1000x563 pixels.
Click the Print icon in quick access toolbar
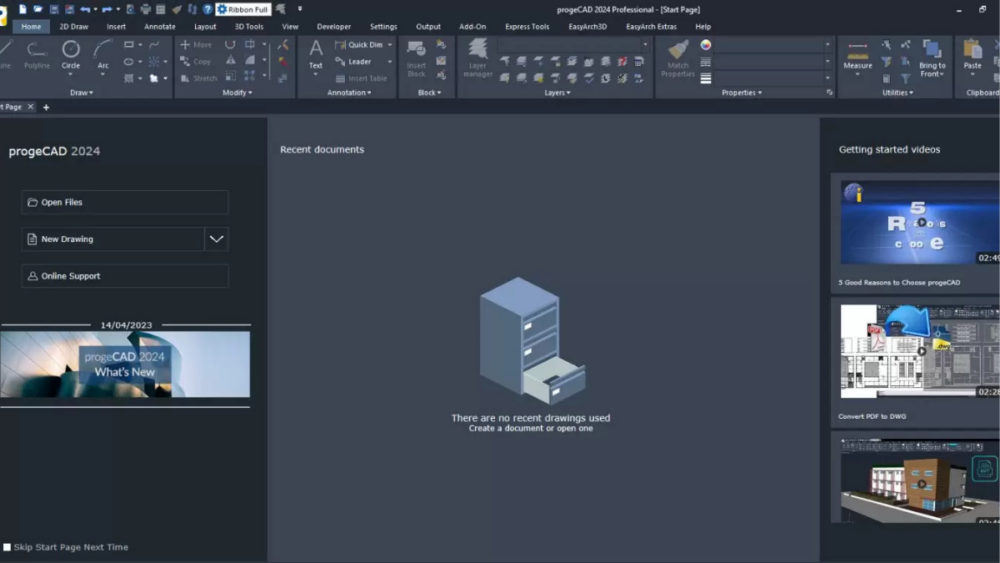coord(145,9)
